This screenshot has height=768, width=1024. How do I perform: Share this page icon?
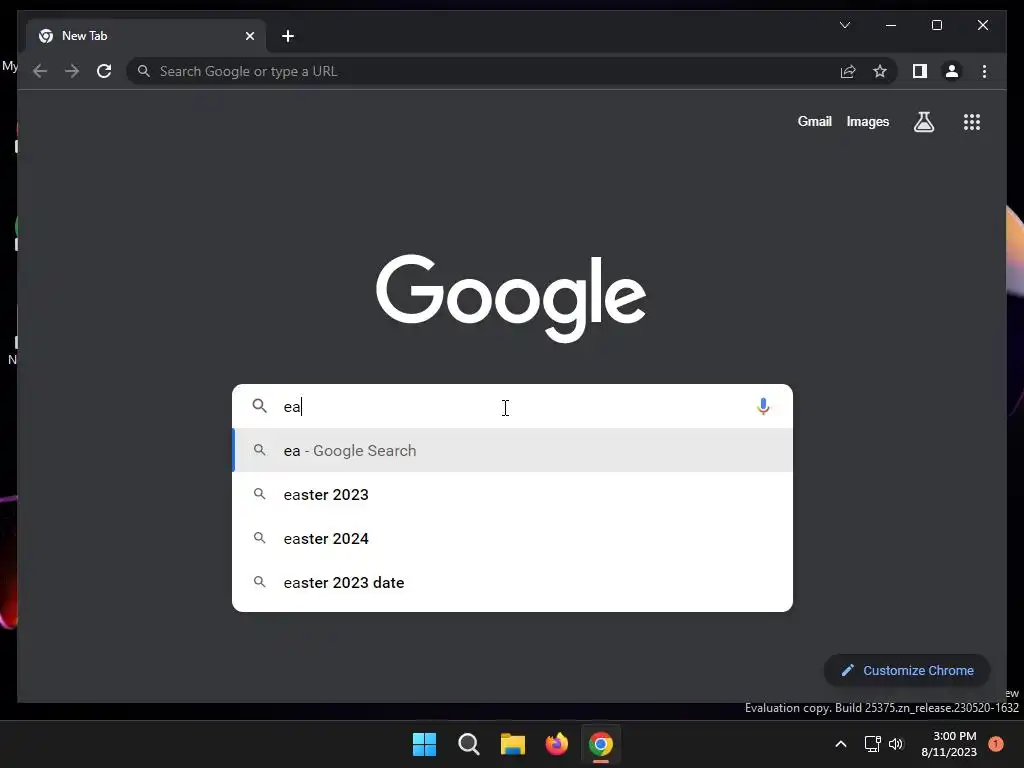[848, 71]
